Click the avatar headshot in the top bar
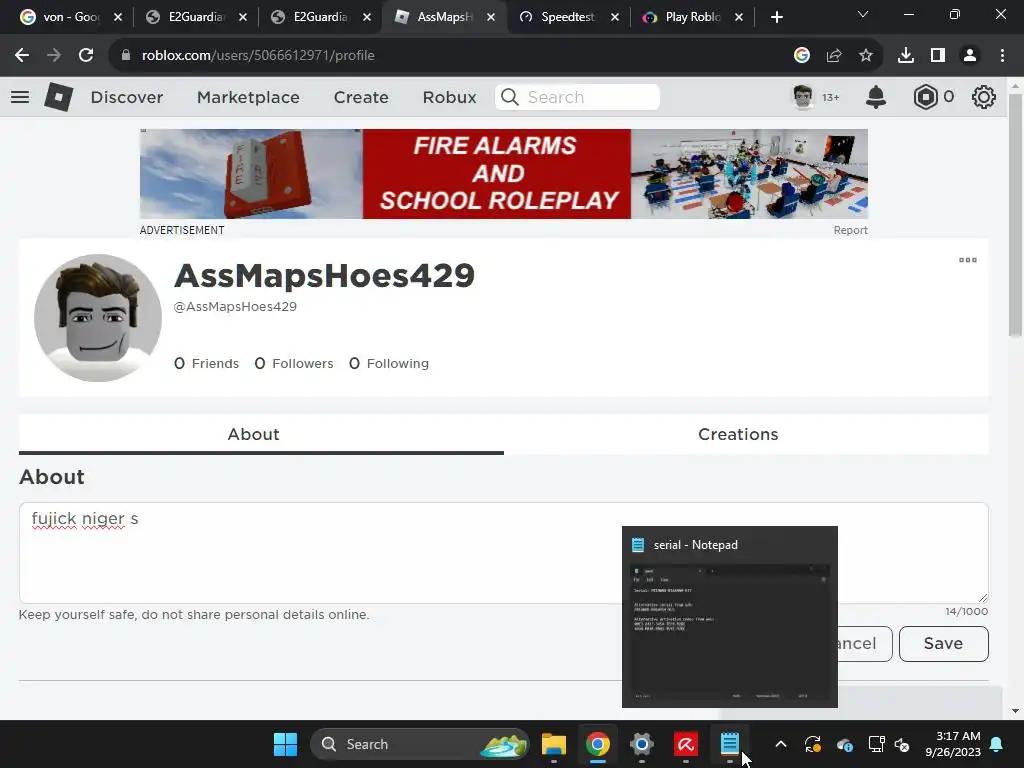Image resolution: width=1024 pixels, height=768 pixels. tap(803, 97)
